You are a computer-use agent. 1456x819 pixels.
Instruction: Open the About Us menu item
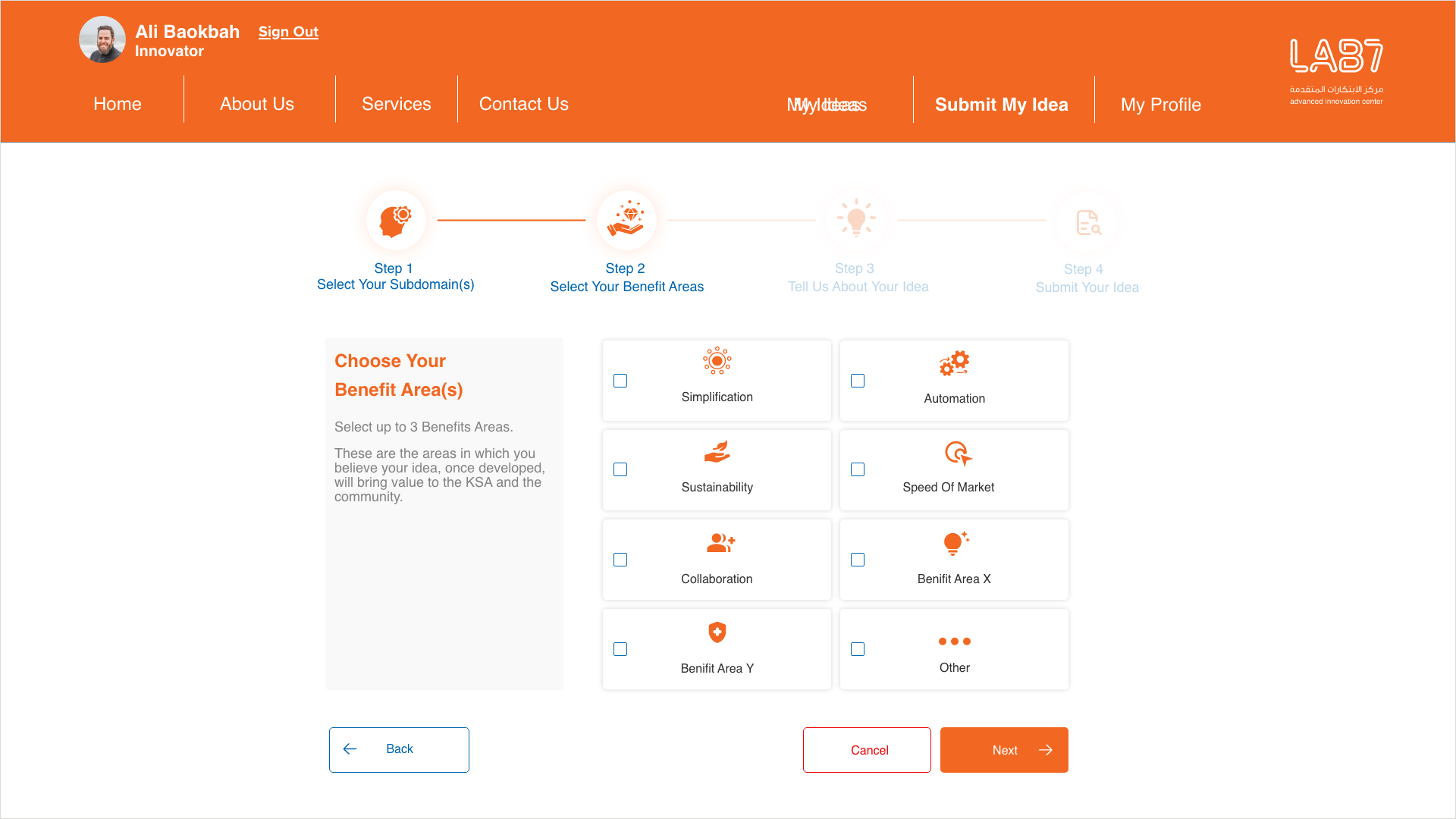[x=256, y=104]
